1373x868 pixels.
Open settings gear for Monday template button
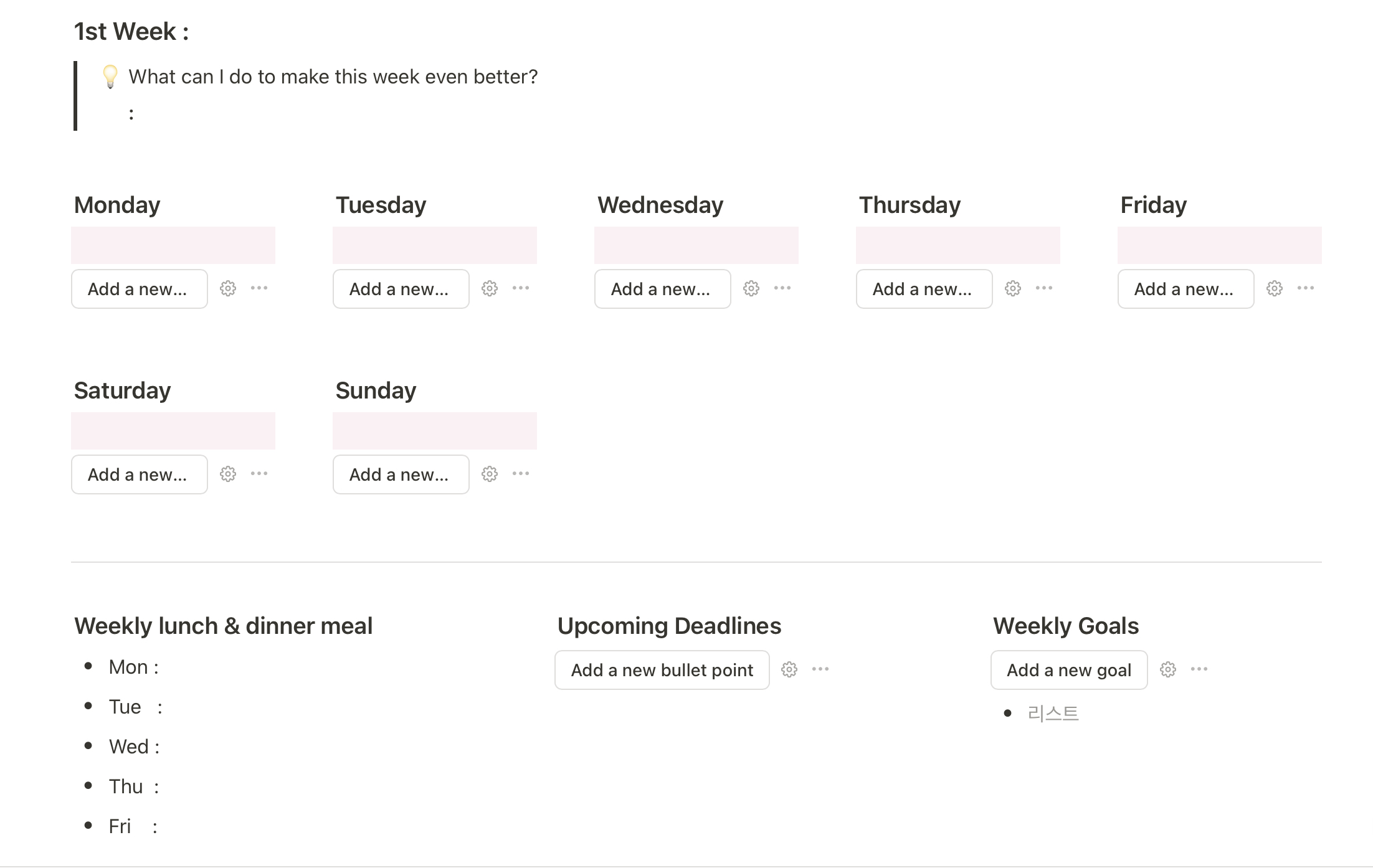(228, 289)
